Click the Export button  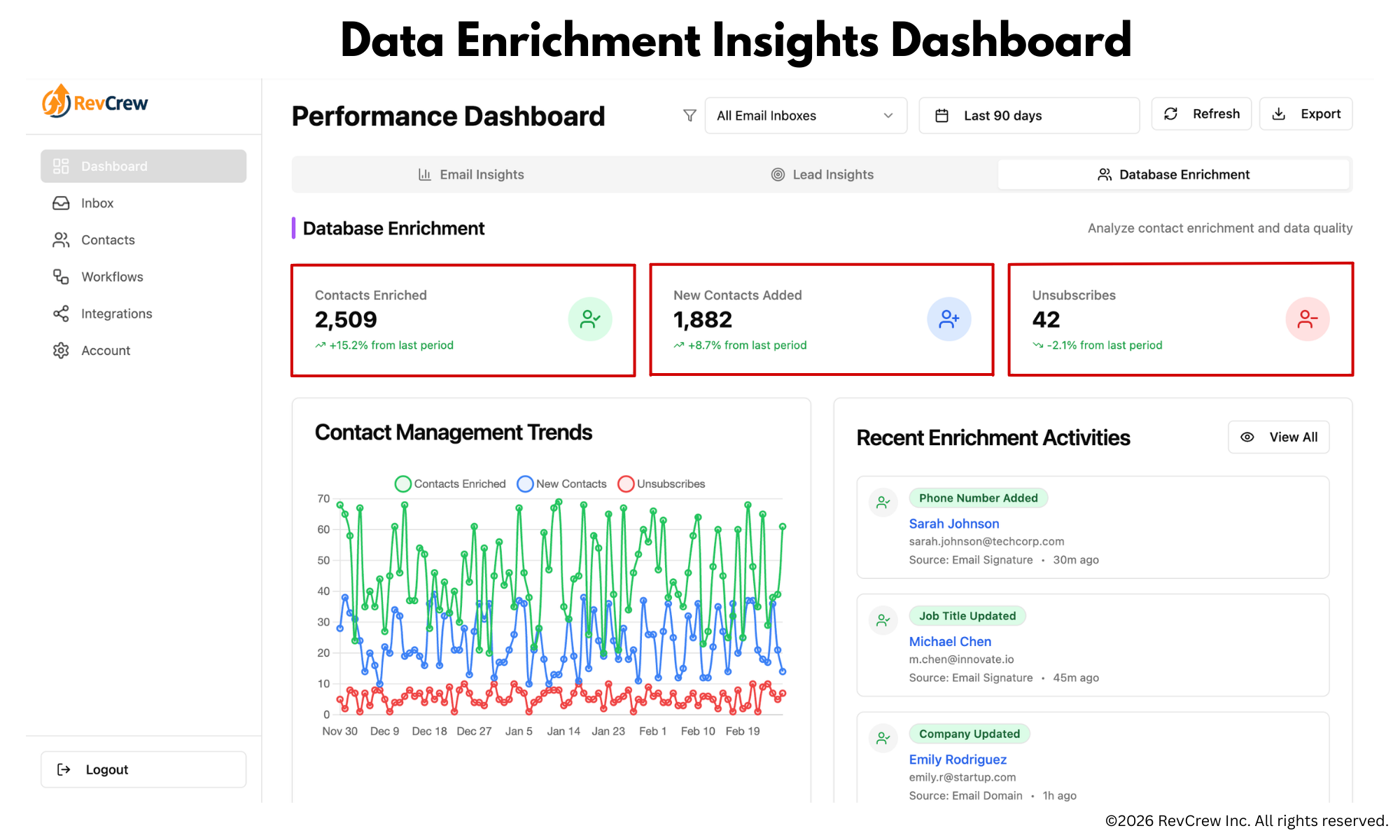coord(1305,114)
